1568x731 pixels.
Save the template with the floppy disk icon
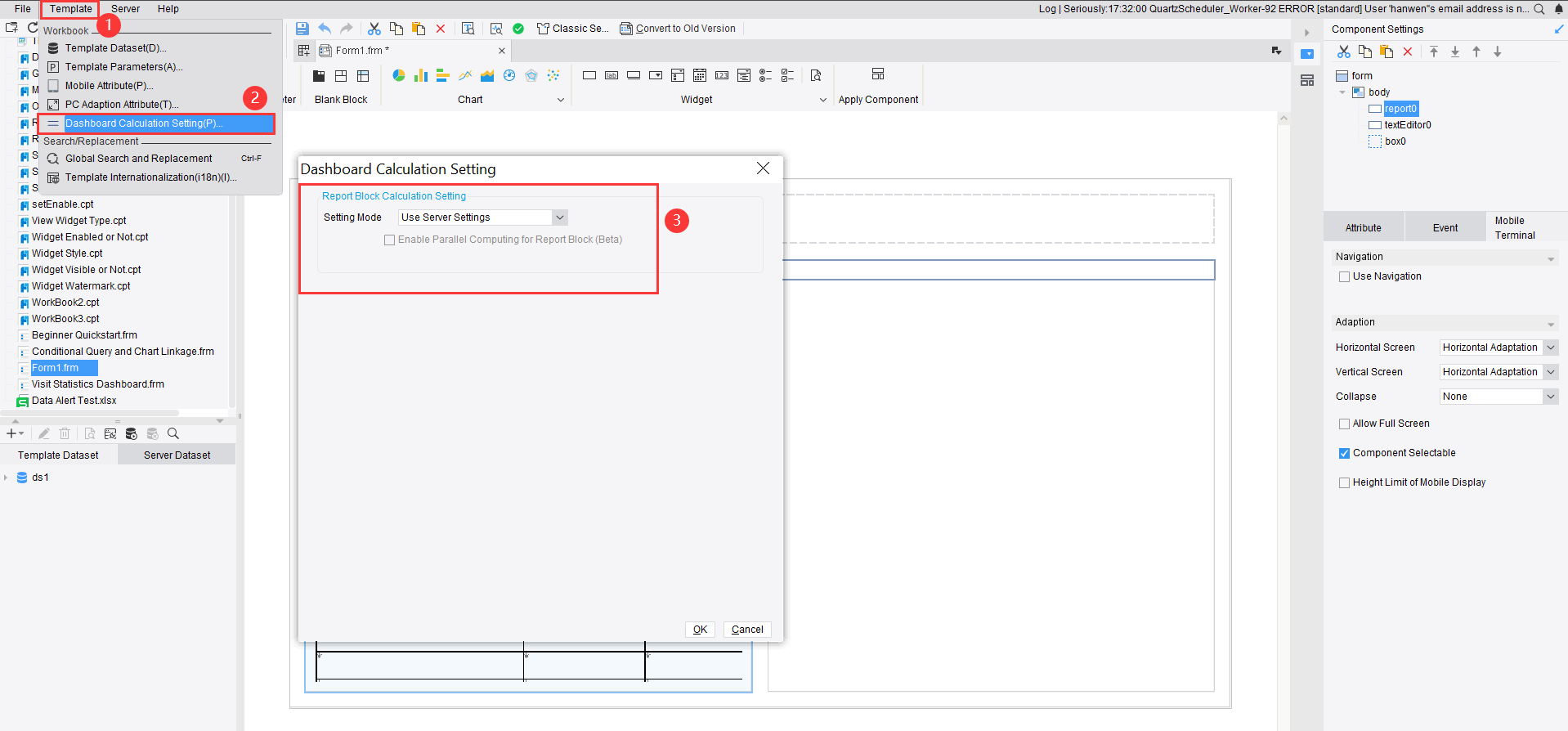point(302,29)
